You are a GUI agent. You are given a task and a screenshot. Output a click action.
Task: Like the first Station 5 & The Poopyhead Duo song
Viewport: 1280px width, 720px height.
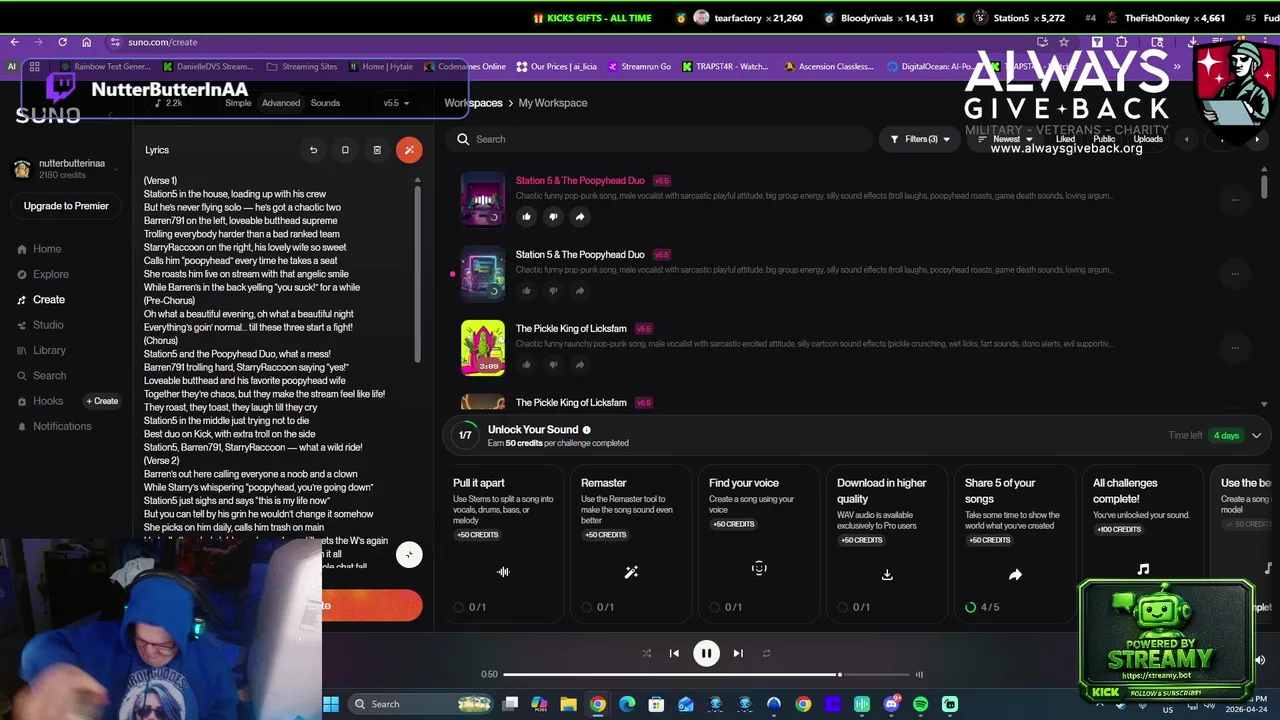pyautogui.click(x=527, y=216)
